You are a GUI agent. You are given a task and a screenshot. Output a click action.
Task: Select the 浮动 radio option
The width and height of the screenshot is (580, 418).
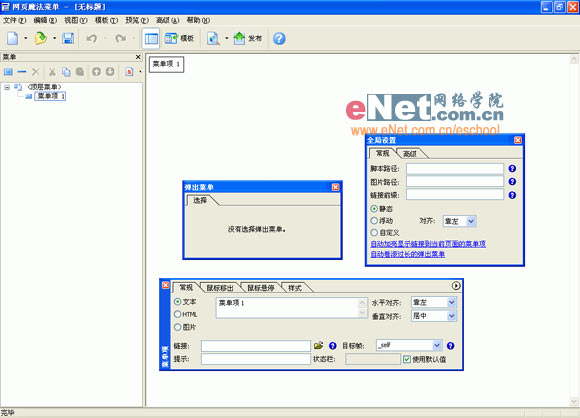374,221
